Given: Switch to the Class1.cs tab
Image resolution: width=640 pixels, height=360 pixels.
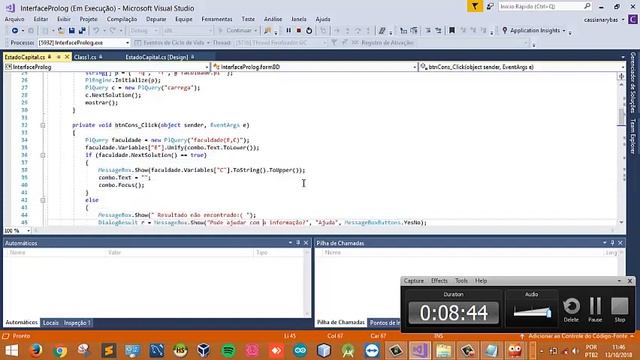Looking at the screenshot, I should 85,57.
